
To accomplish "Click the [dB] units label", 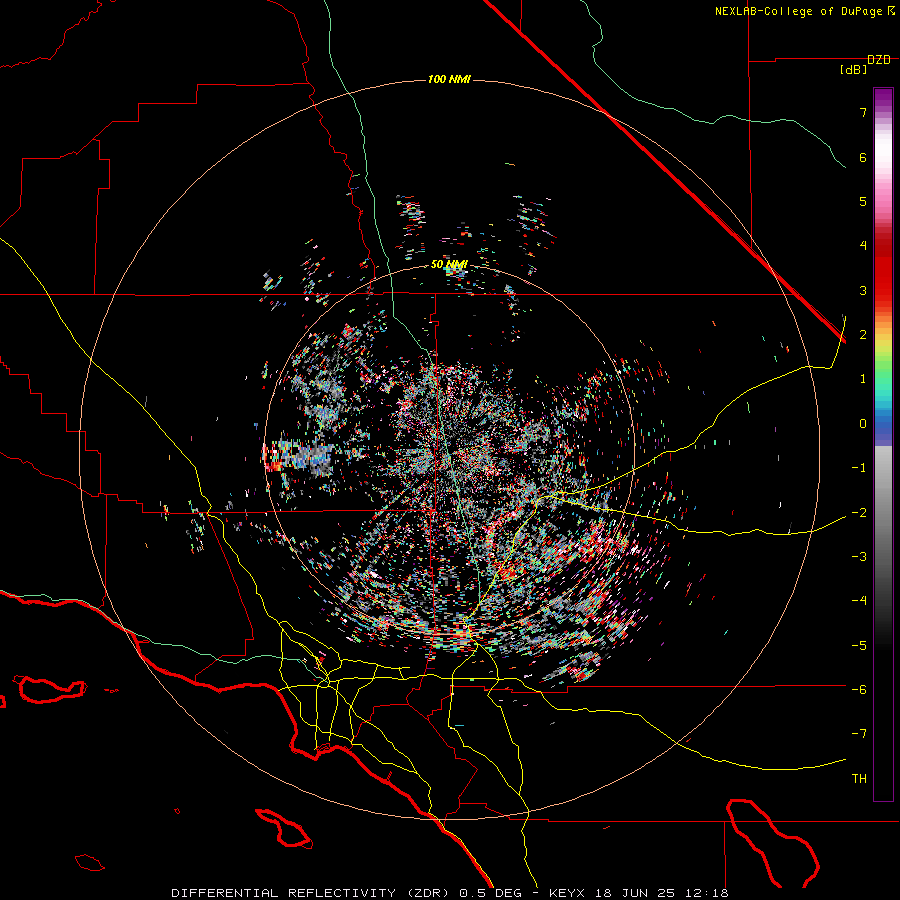I will (854, 70).
